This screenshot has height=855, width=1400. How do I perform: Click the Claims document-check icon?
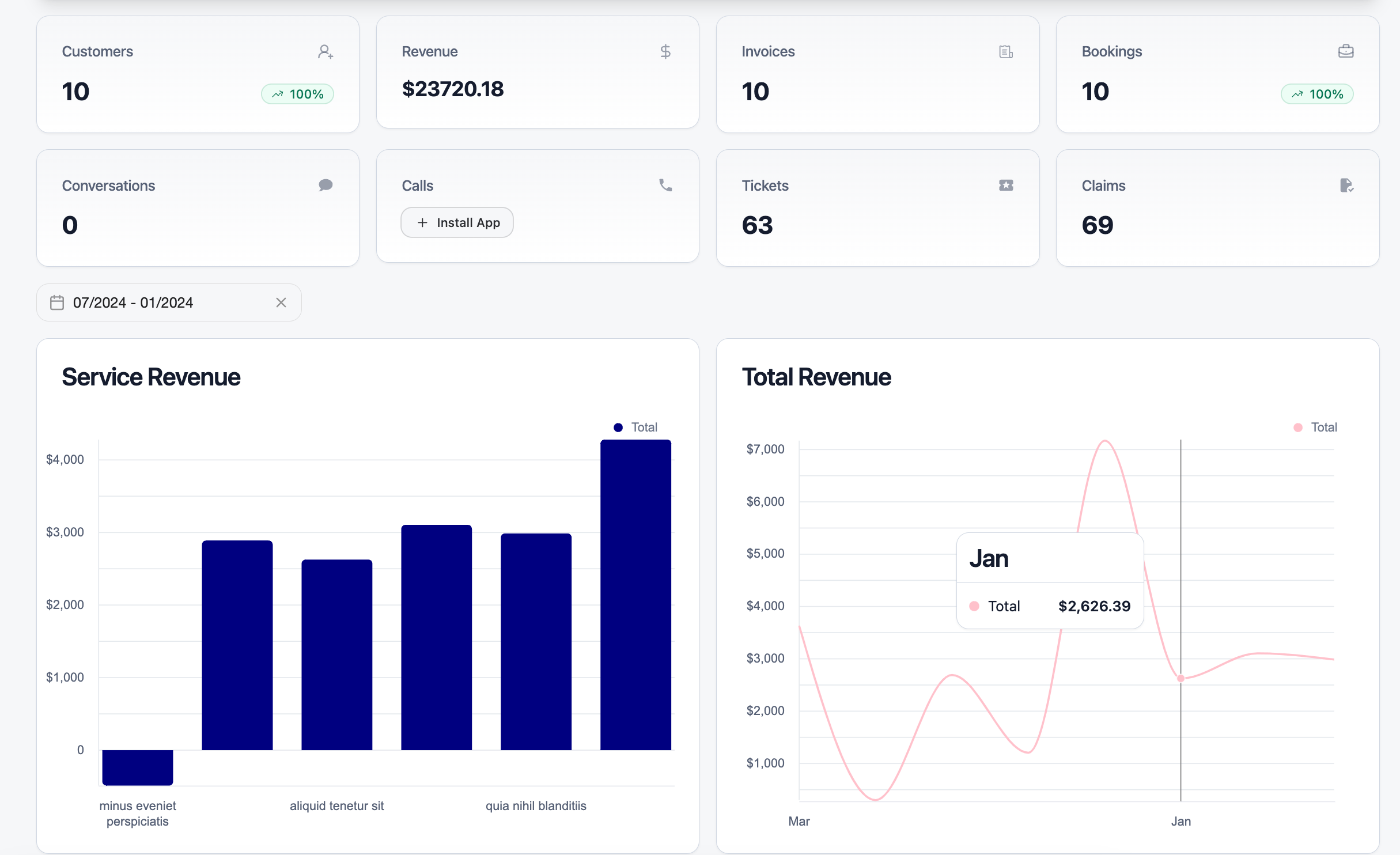tap(1346, 185)
